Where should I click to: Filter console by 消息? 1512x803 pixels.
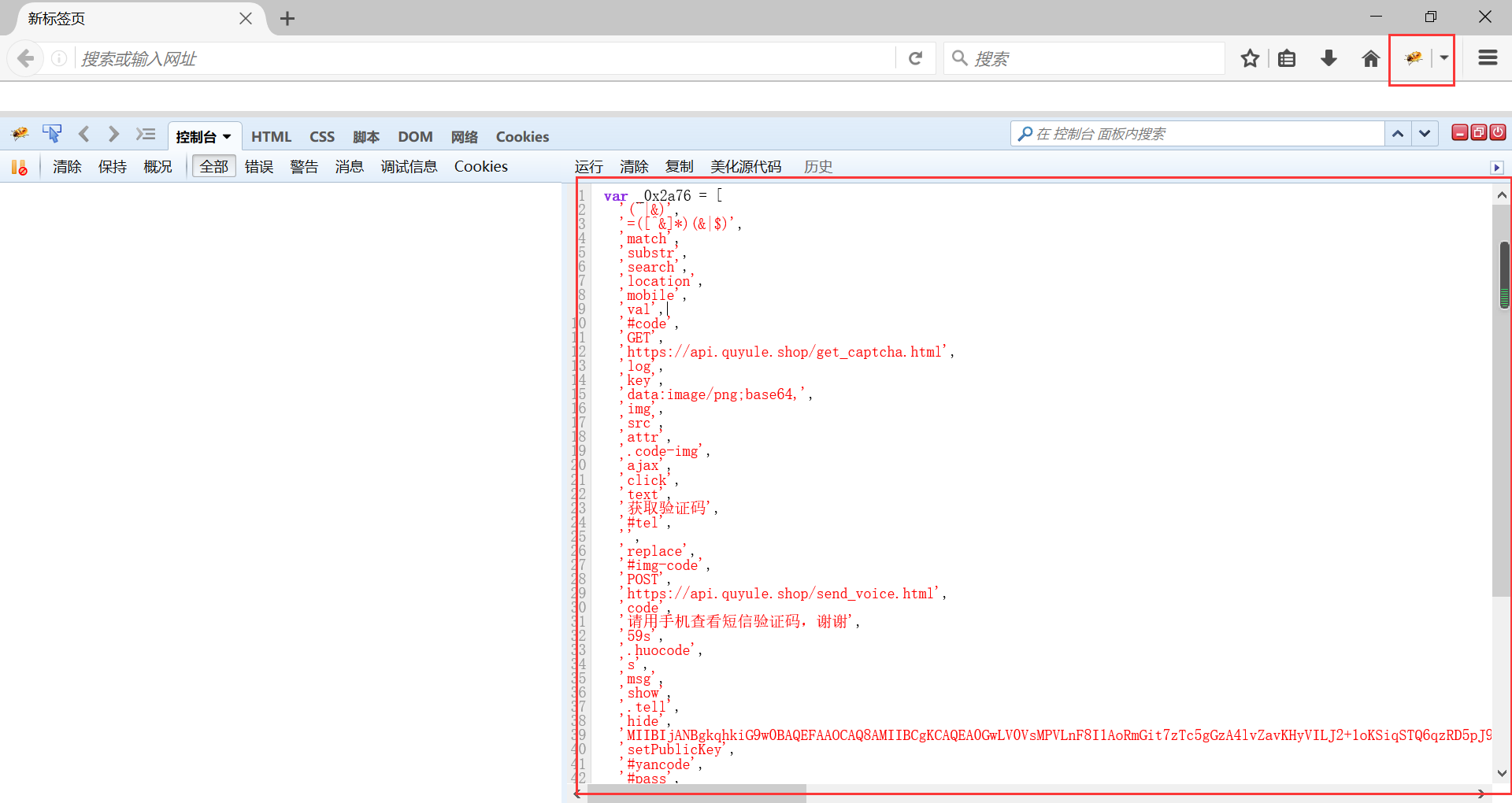[x=349, y=167]
